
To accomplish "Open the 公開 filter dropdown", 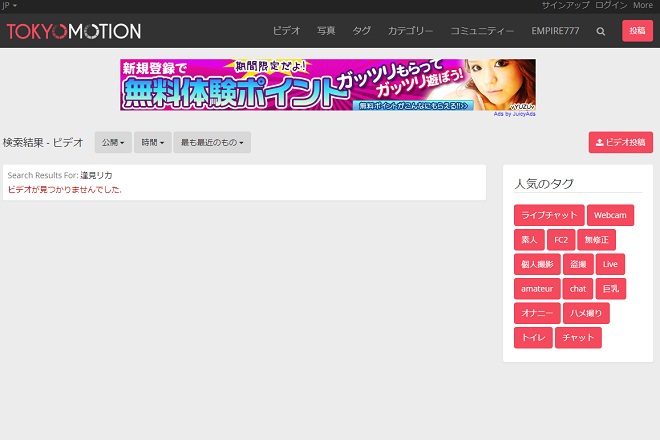I will coord(113,143).
